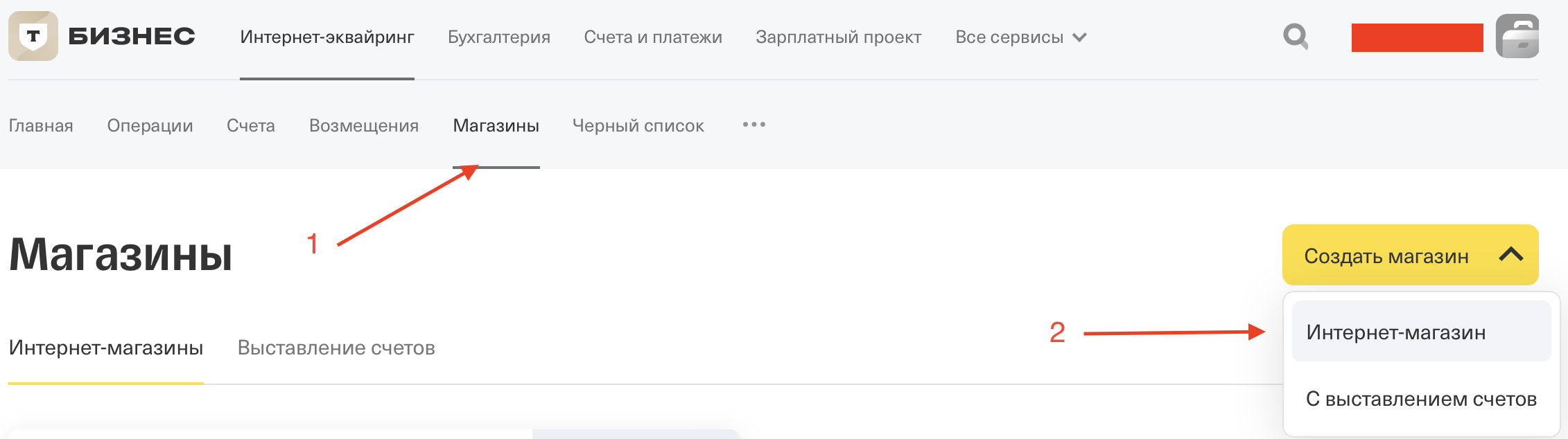This screenshot has height=439, width=1568.
Task: Open the Бухгалтерия section
Action: pos(498,37)
